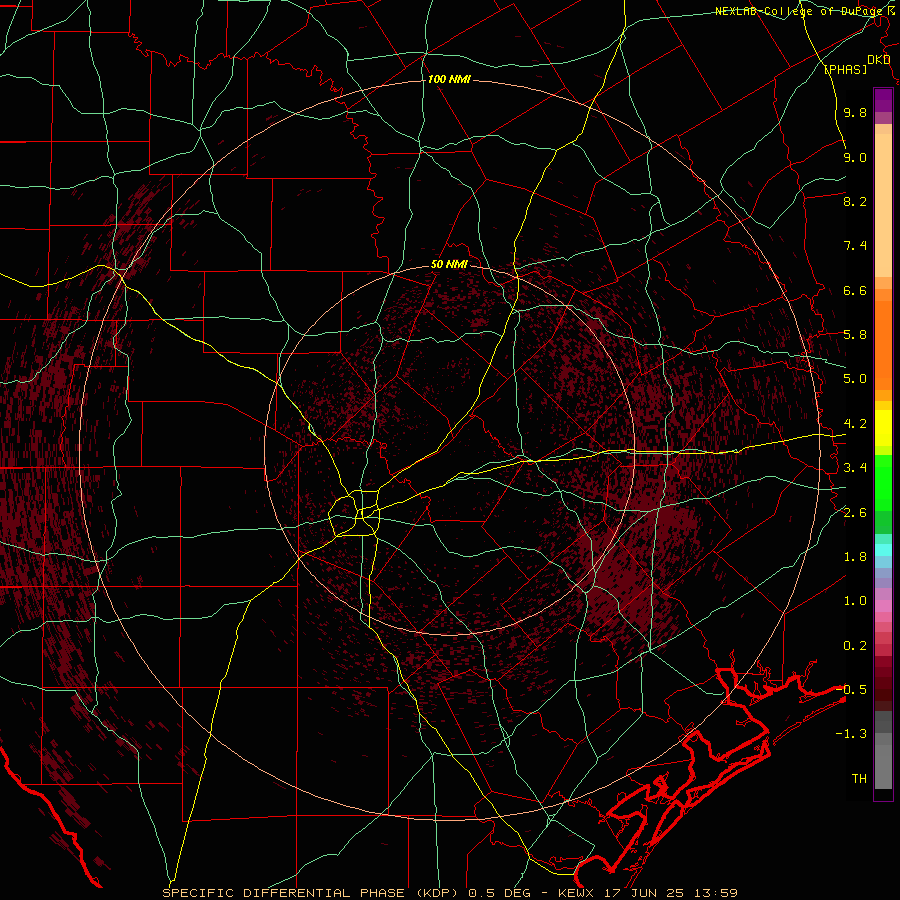Click the 7.4 value on the color scale

855,246
